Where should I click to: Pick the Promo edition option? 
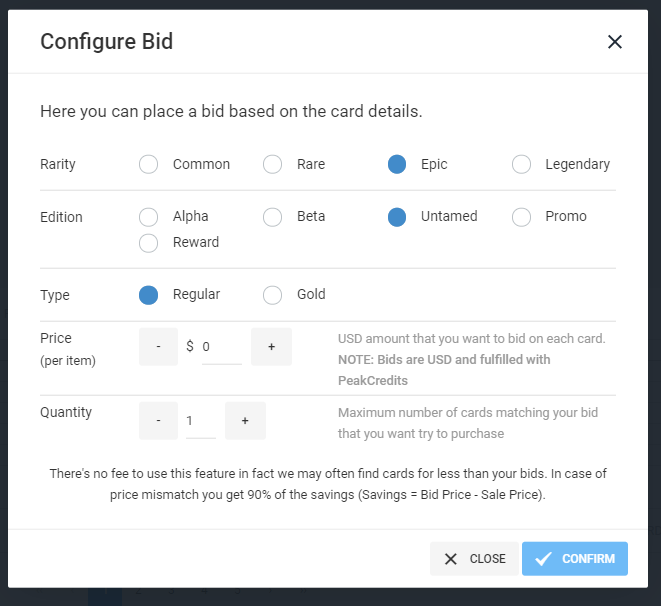[x=521, y=217]
